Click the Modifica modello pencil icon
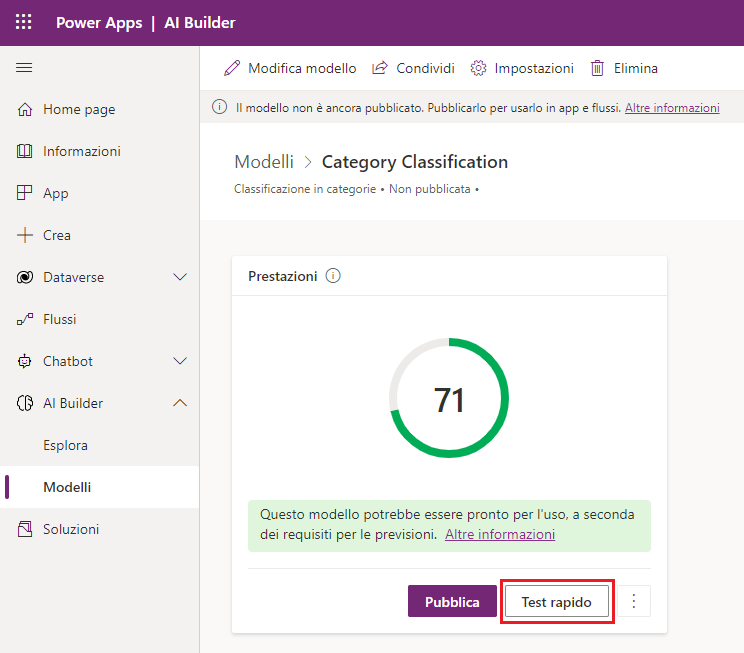 coord(232,68)
